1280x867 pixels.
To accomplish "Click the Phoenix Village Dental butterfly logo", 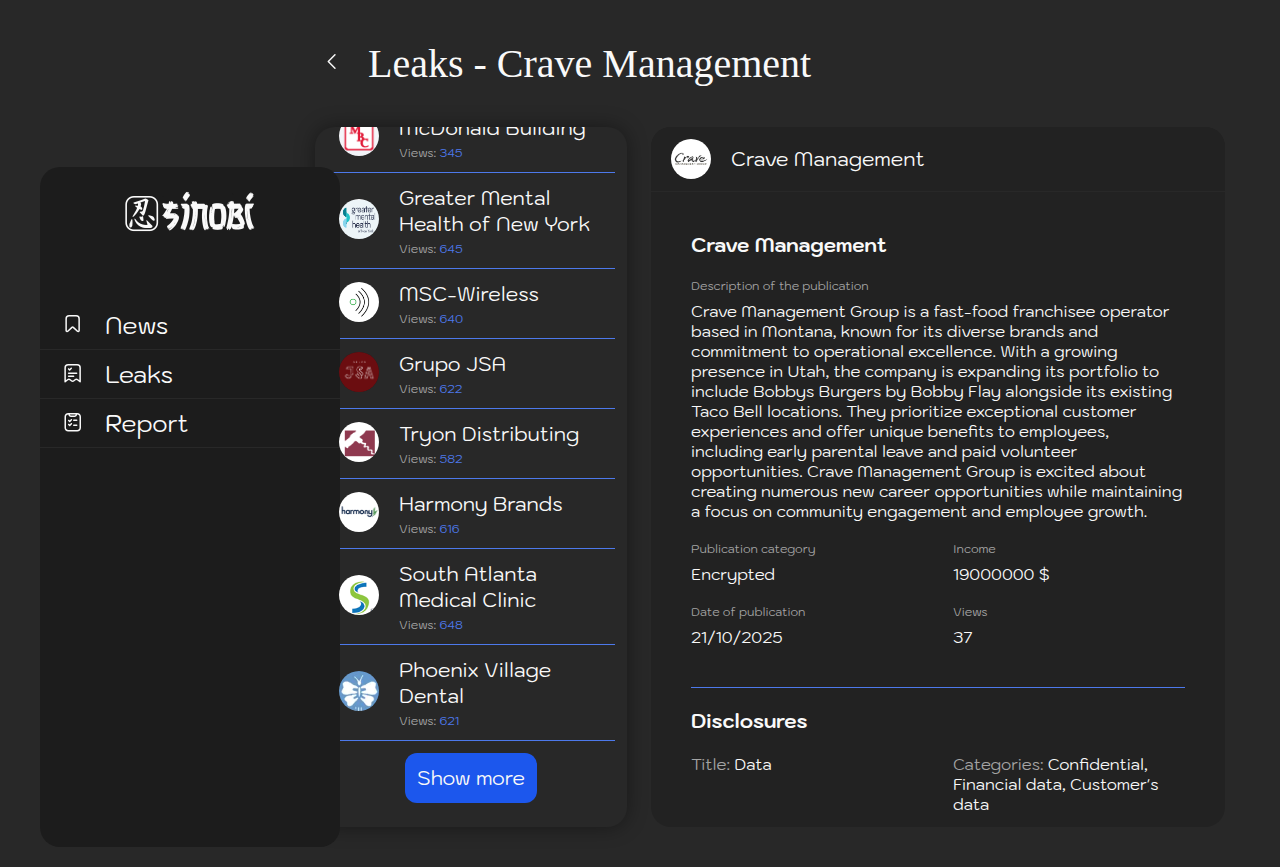I will [x=359, y=691].
